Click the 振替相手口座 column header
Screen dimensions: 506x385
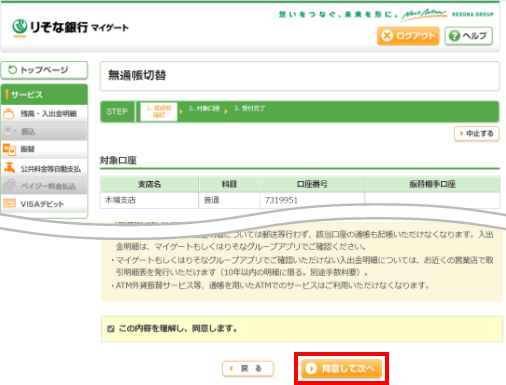pyautogui.click(x=432, y=184)
